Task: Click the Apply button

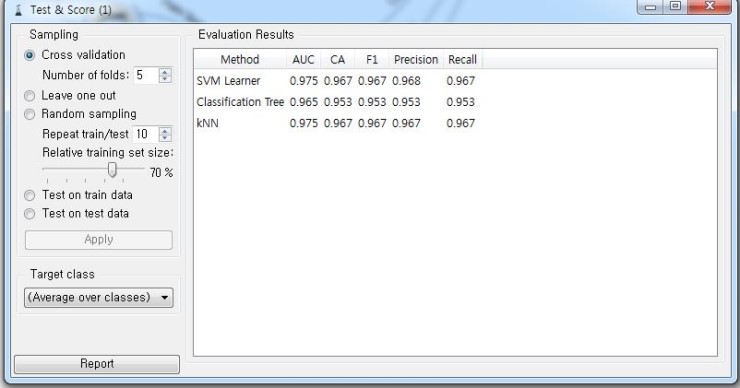Action: point(99,240)
